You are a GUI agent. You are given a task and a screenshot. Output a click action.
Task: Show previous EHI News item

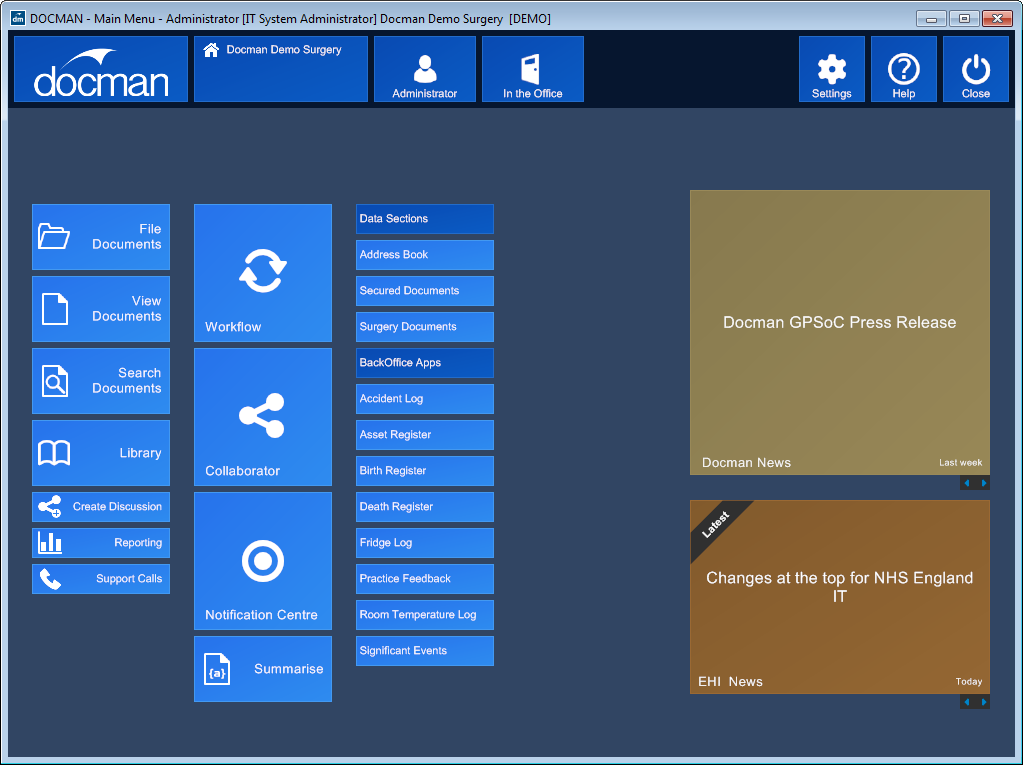[967, 702]
